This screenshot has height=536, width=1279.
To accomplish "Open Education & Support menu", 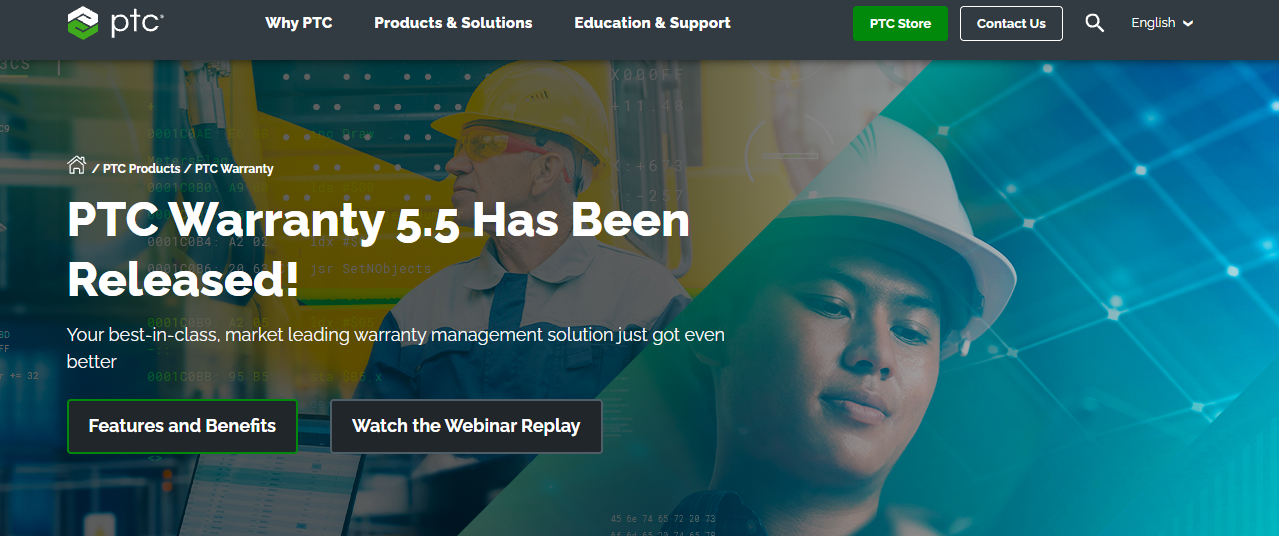I will coord(652,23).
